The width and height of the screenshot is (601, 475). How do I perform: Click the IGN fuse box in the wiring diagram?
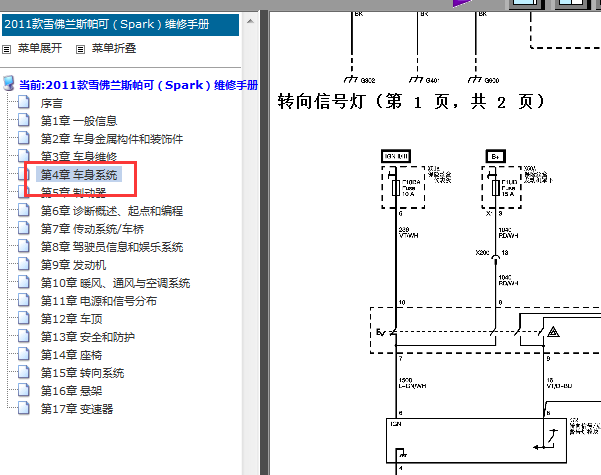403,187
